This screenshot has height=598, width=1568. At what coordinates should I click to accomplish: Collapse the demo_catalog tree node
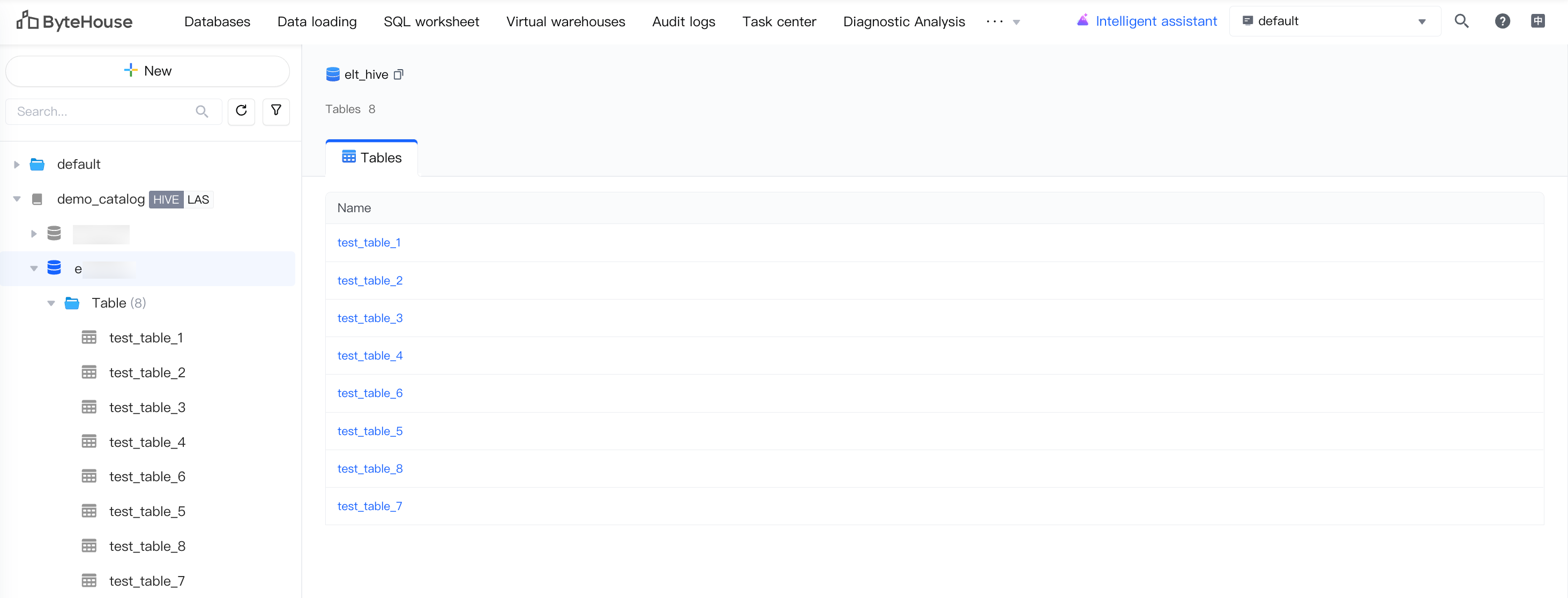pyautogui.click(x=17, y=199)
